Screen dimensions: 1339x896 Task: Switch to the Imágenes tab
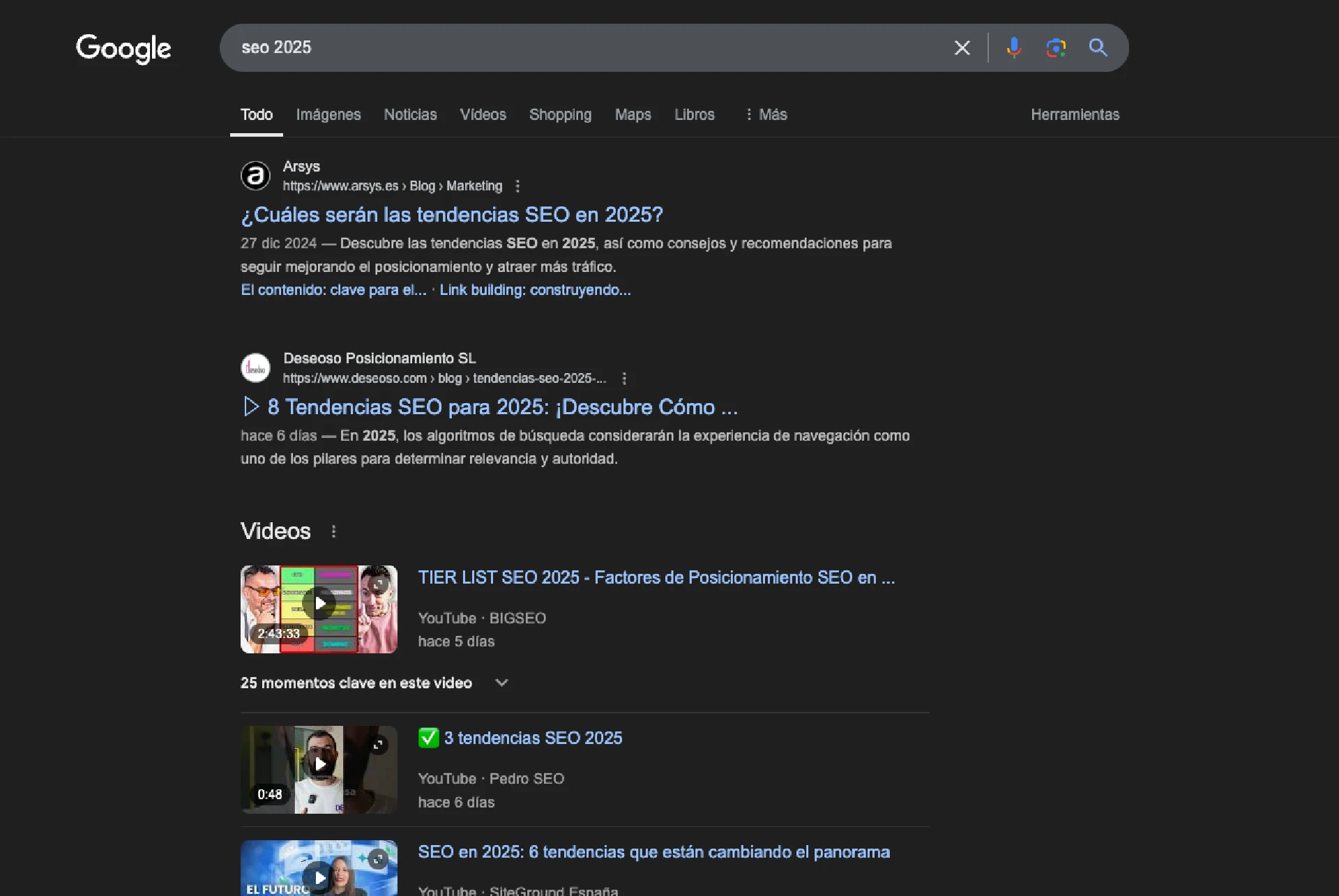click(328, 114)
